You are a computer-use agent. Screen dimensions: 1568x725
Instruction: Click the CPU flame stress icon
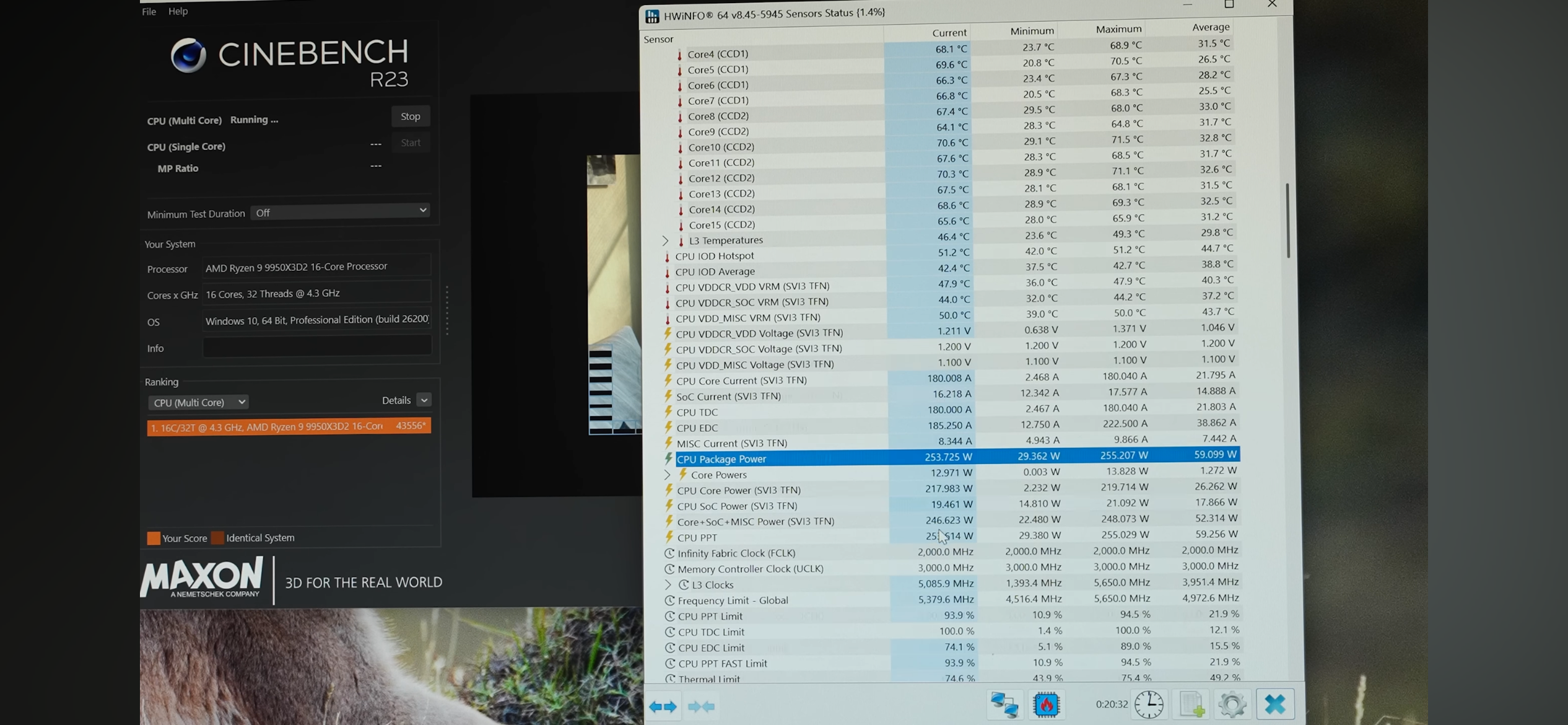pyautogui.click(x=1046, y=705)
